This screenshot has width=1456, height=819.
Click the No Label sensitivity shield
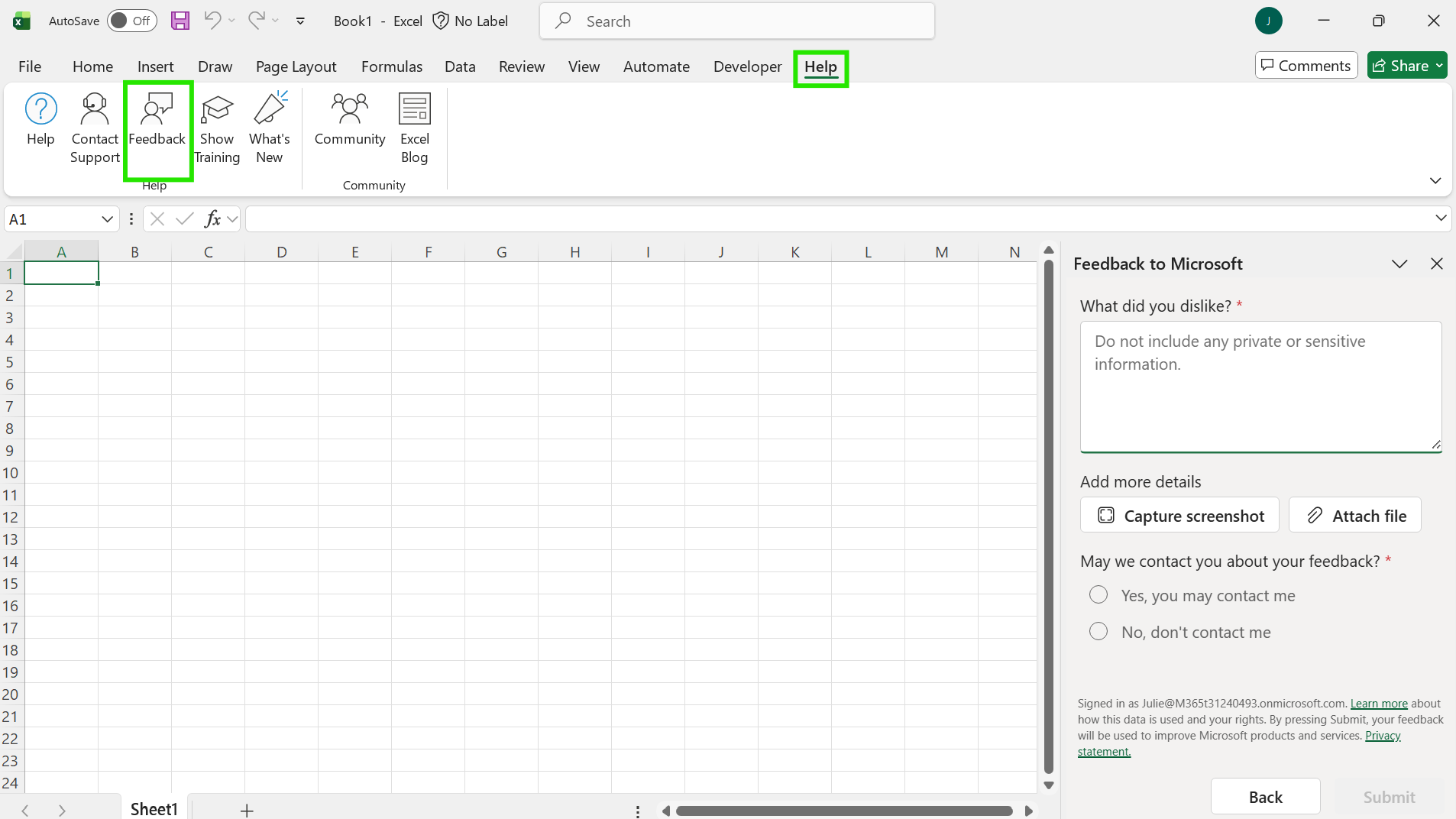[x=441, y=21]
